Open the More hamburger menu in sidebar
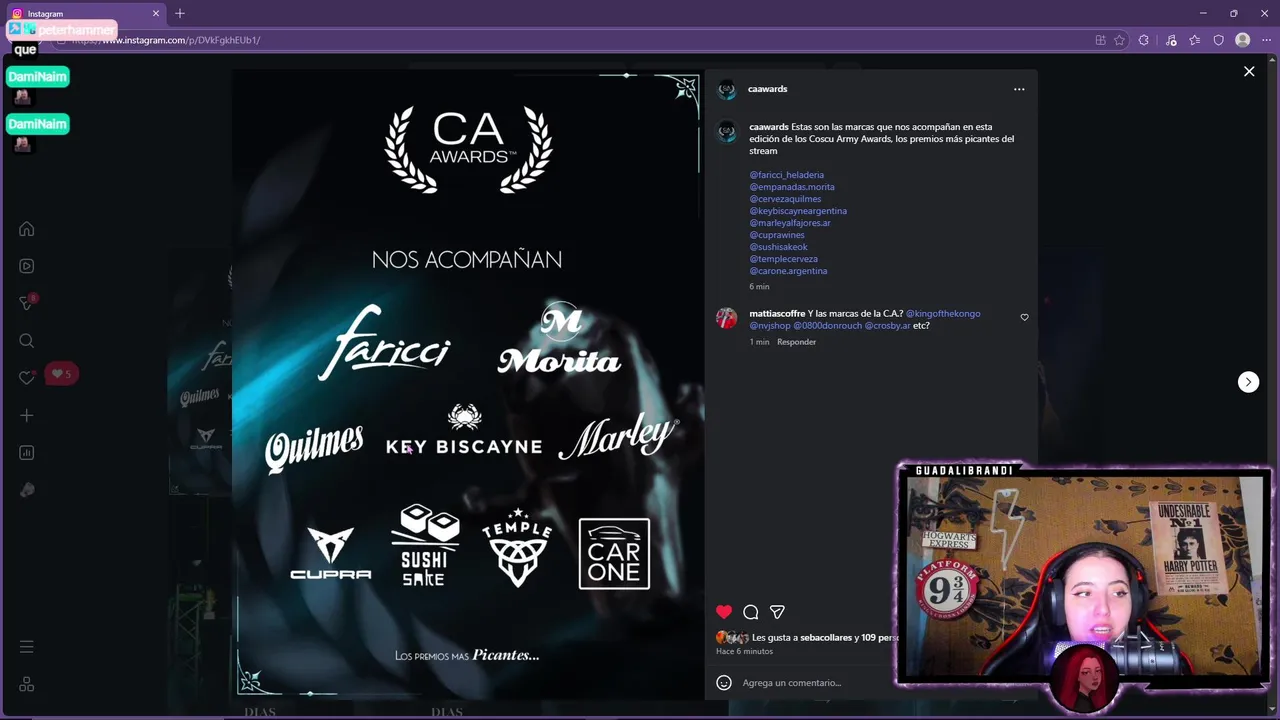Screen dimensions: 1280x720 click(27, 647)
